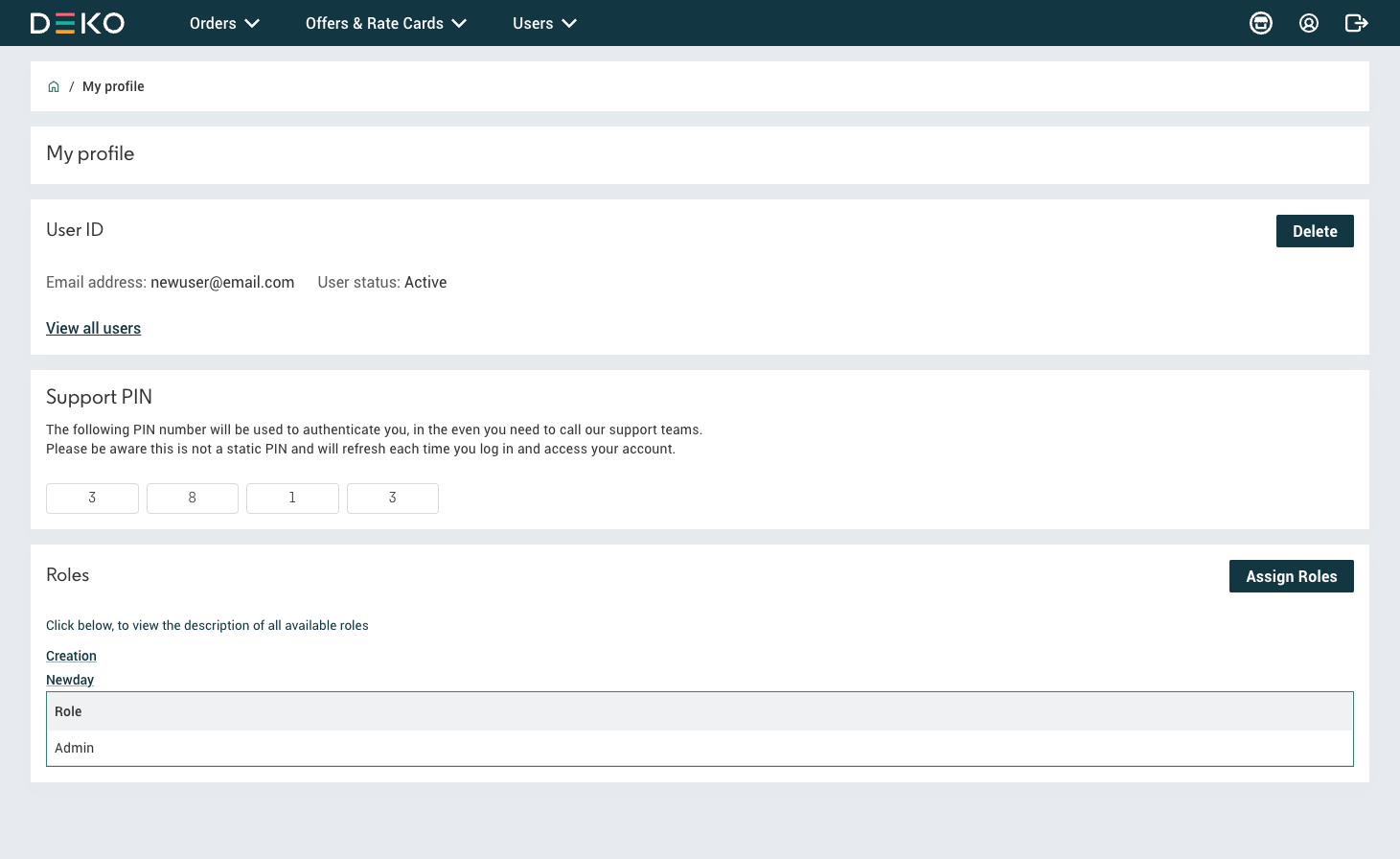
Task: Click the Delete button
Action: (x=1315, y=231)
